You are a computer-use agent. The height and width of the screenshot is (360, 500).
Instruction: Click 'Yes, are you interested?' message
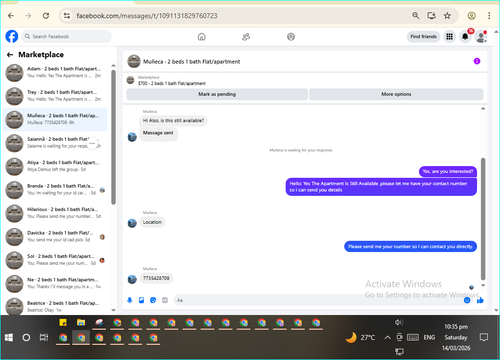point(448,171)
